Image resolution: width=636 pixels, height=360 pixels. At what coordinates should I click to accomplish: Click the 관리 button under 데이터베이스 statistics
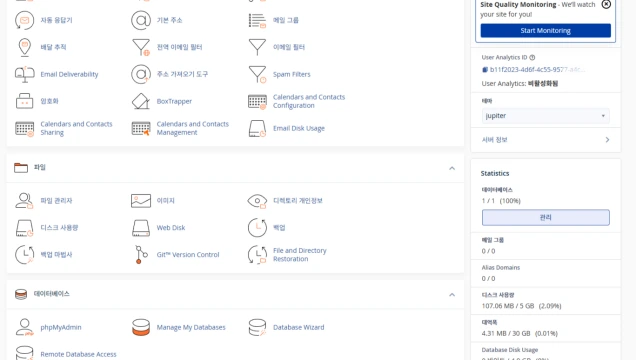(546, 217)
